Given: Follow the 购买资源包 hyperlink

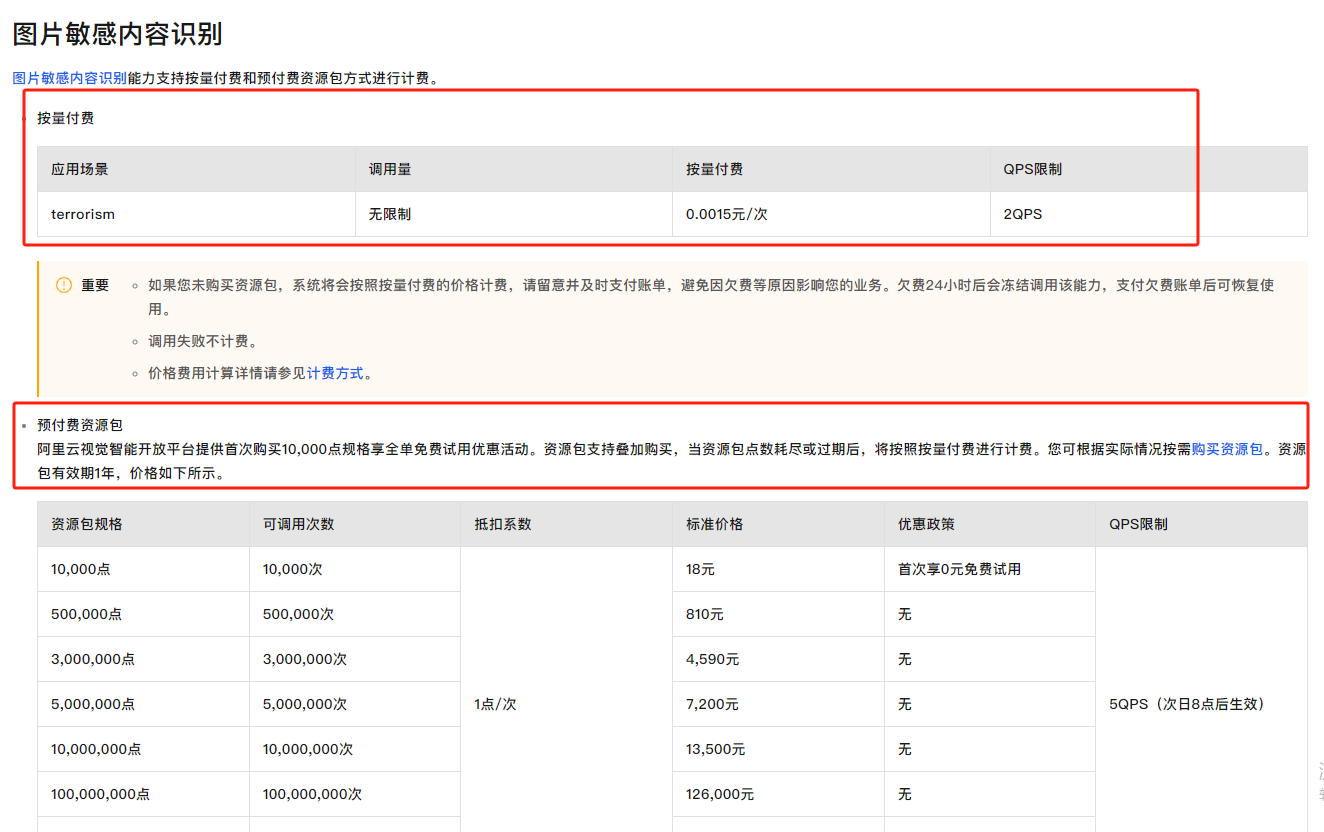Looking at the screenshot, I should tap(1227, 450).
